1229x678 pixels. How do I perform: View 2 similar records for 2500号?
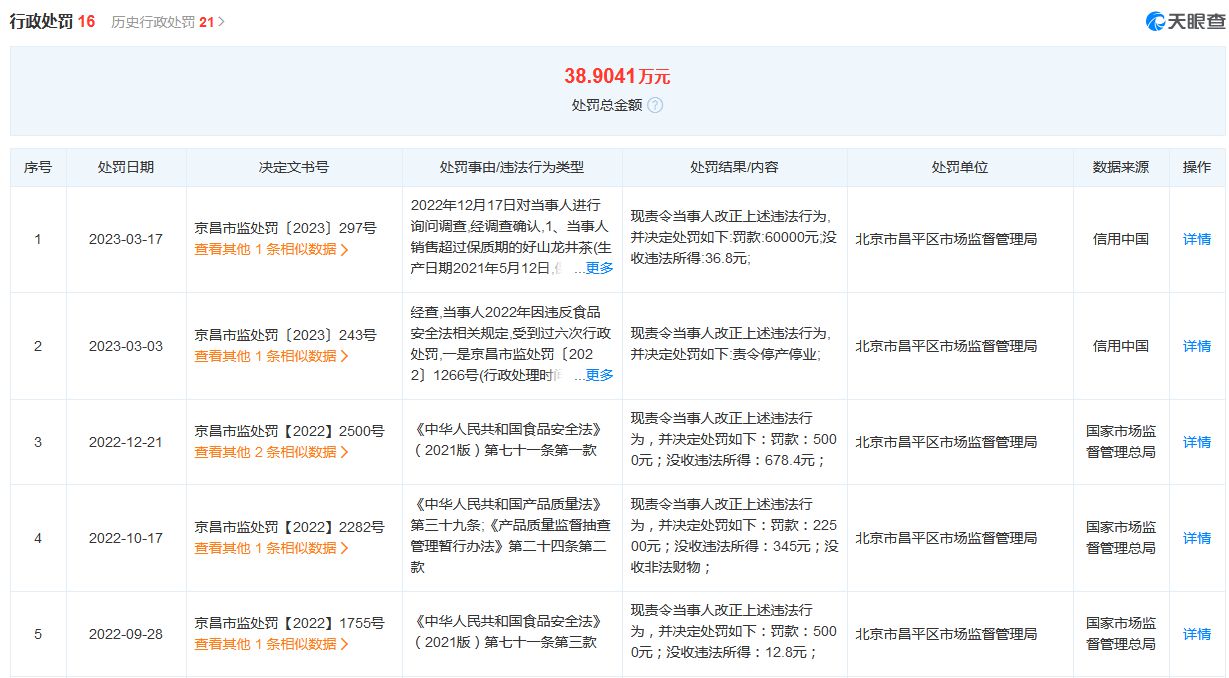click(271, 452)
